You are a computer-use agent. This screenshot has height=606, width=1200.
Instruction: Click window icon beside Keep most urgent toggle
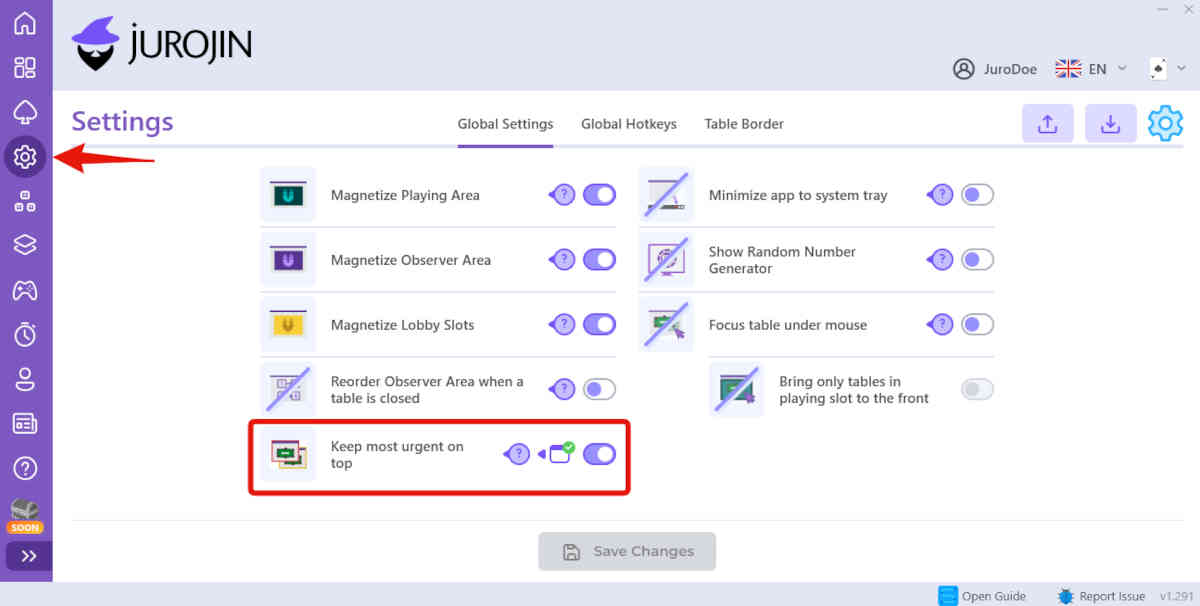point(560,453)
